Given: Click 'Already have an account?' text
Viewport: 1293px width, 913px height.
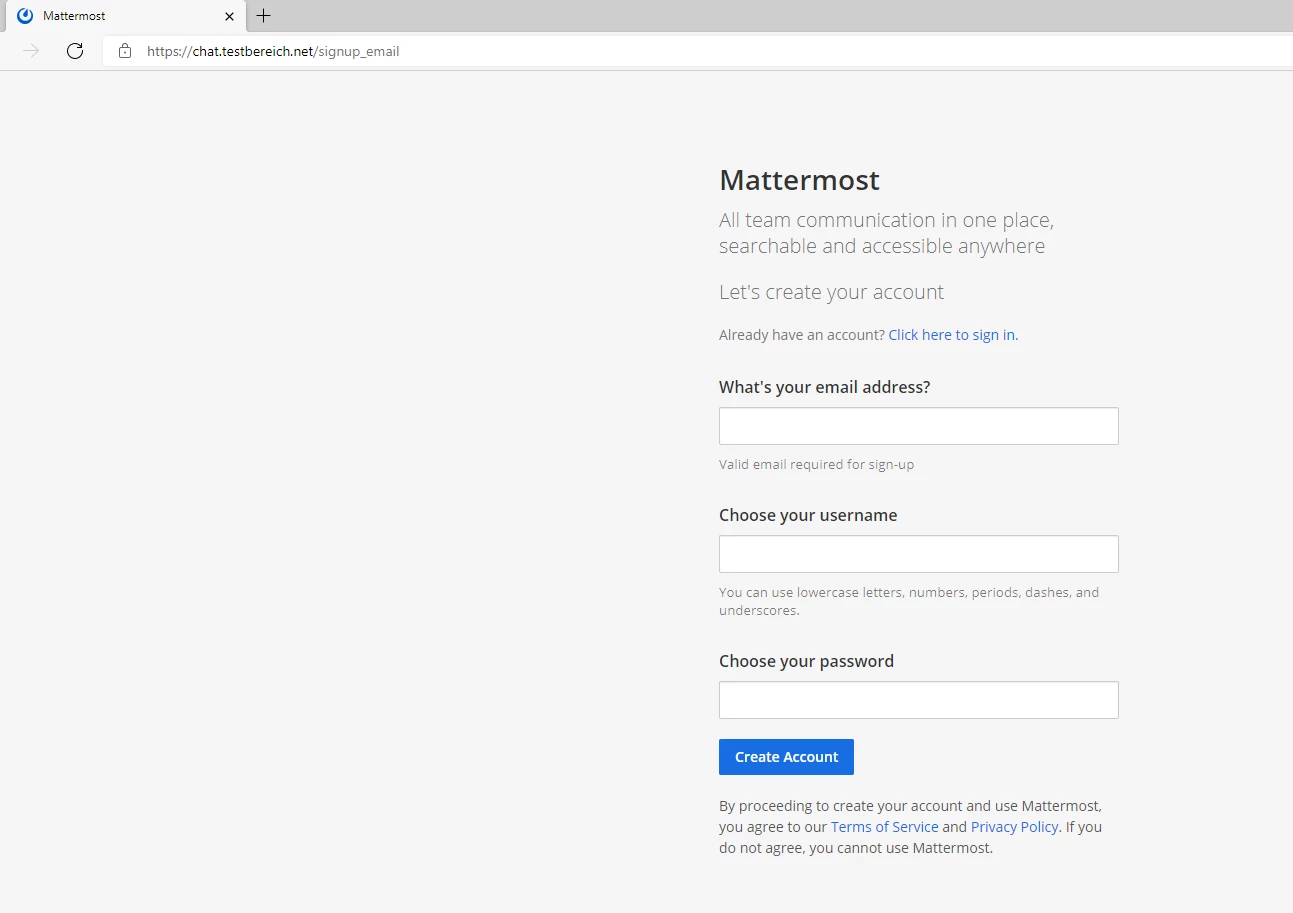Looking at the screenshot, I should pos(801,335).
